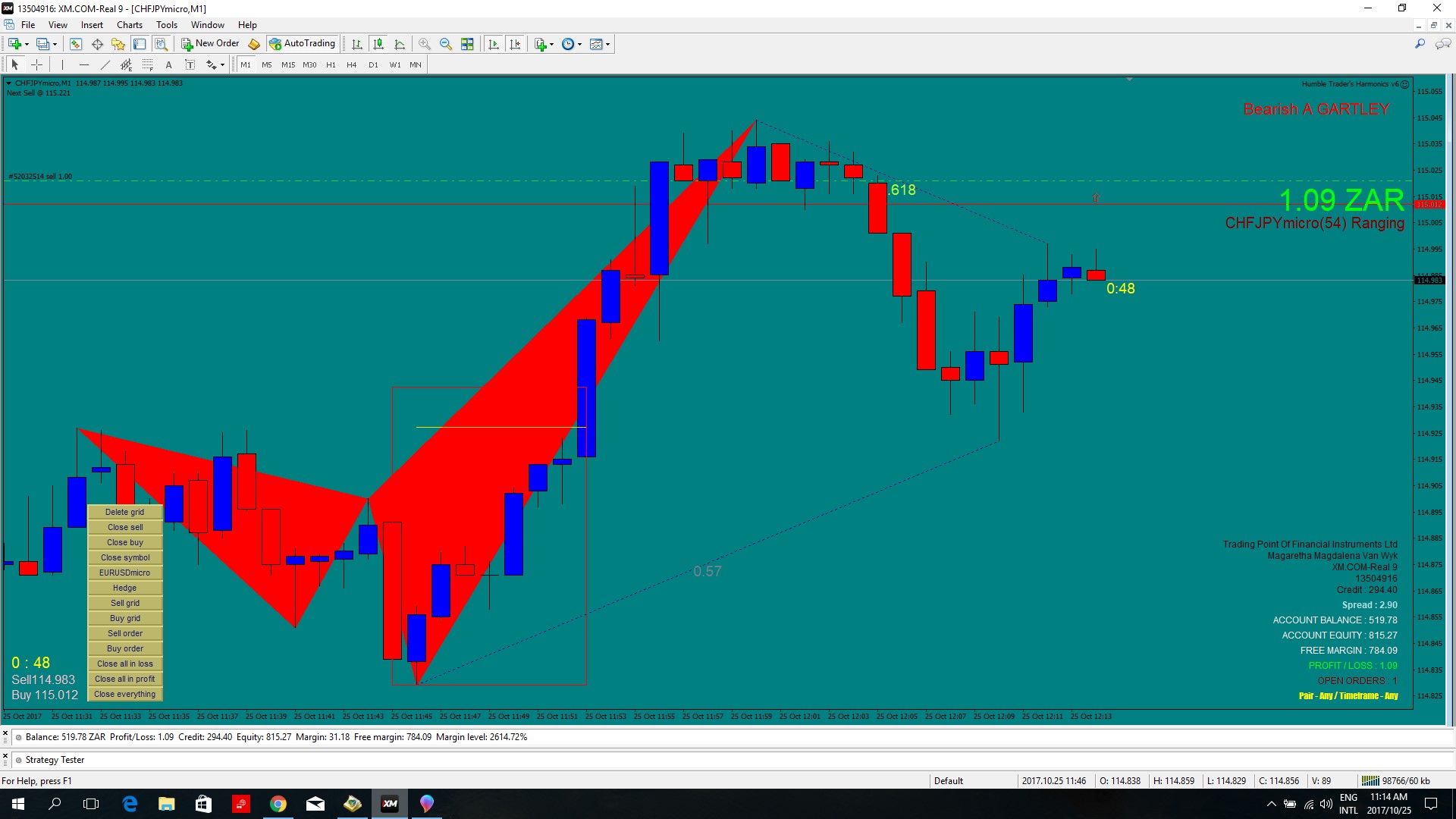The height and width of the screenshot is (819, 1456).
Task: Open Chrome from the taskbar
Action: pos(278,804)
